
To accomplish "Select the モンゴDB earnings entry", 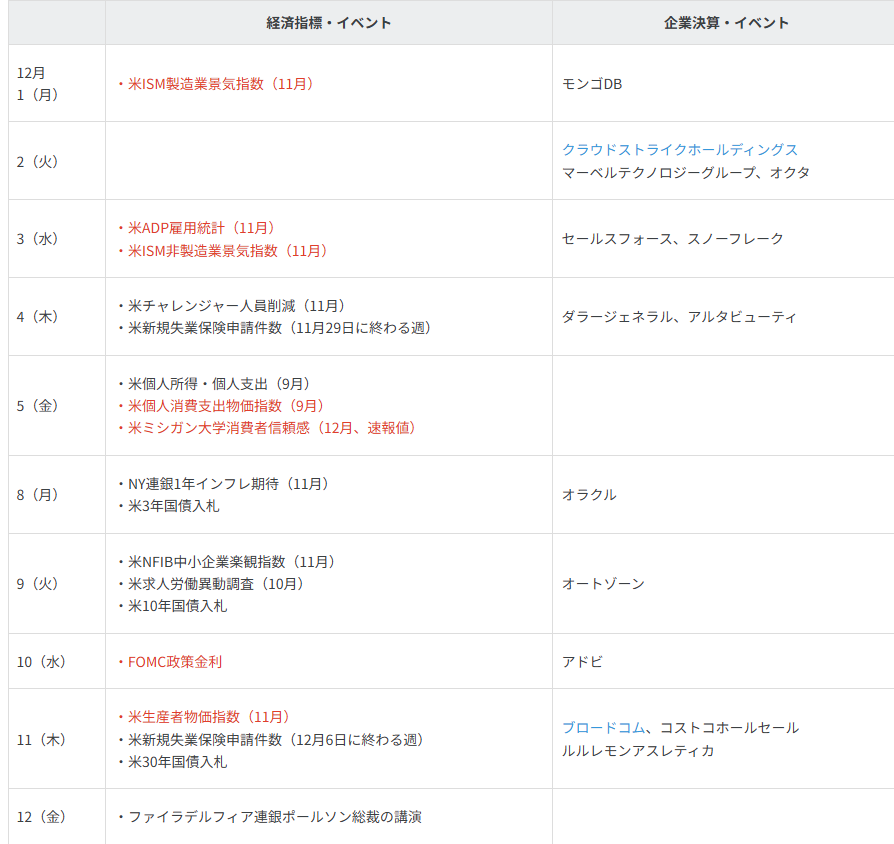I will [x=589, y=85].
